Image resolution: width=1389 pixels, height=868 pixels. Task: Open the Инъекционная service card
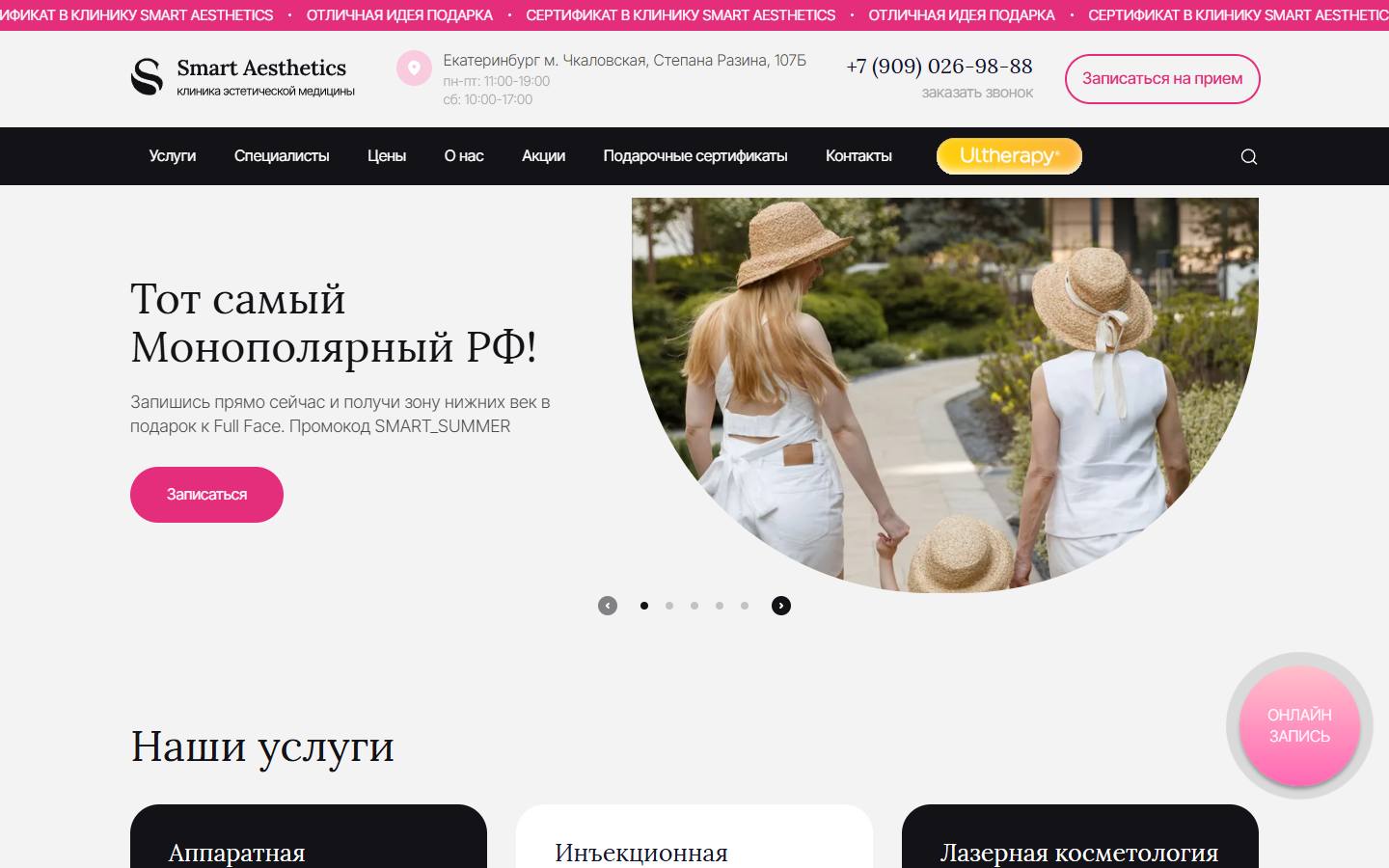(x=694, y=837)
